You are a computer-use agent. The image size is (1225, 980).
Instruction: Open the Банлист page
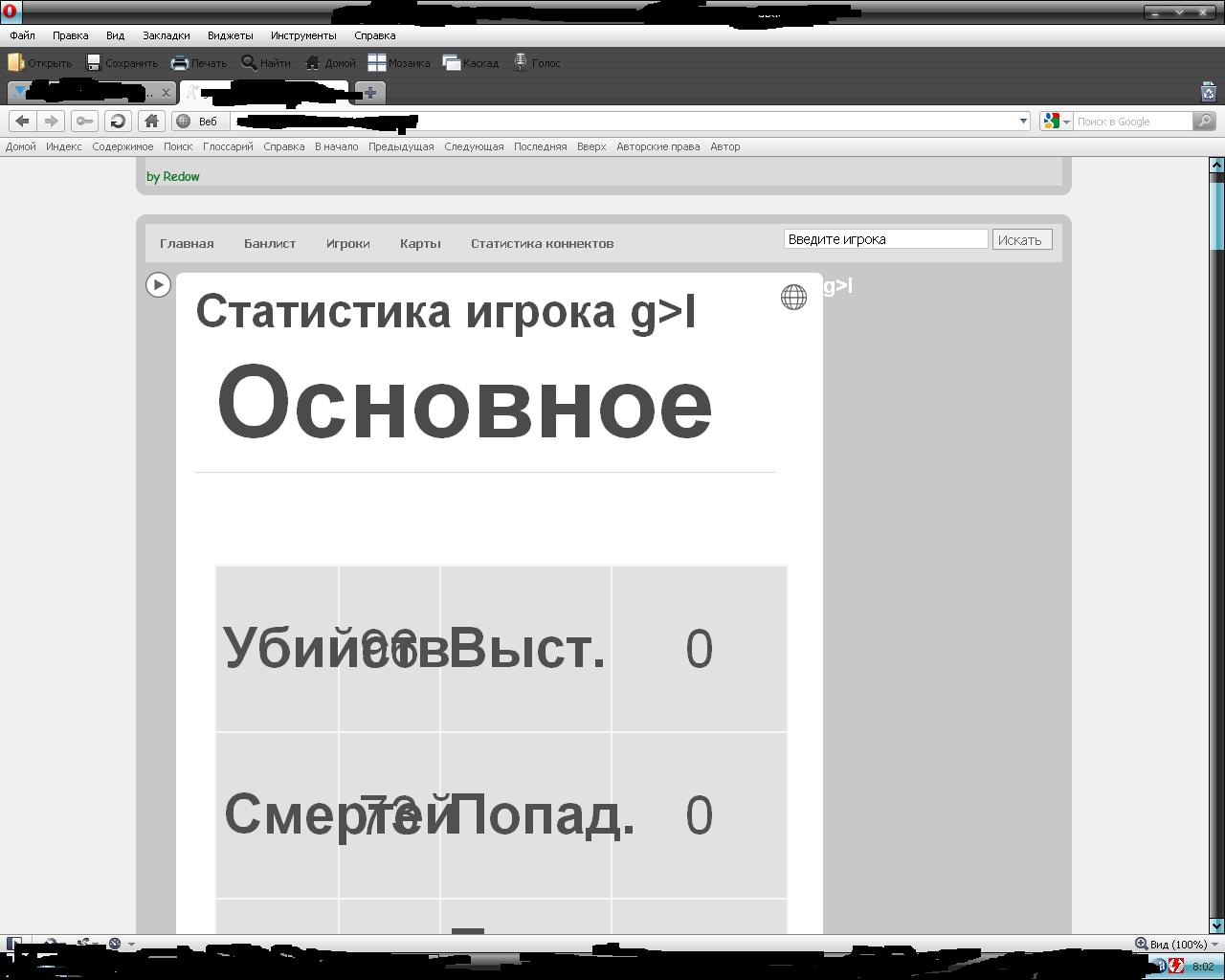click(x=270, y=243)
